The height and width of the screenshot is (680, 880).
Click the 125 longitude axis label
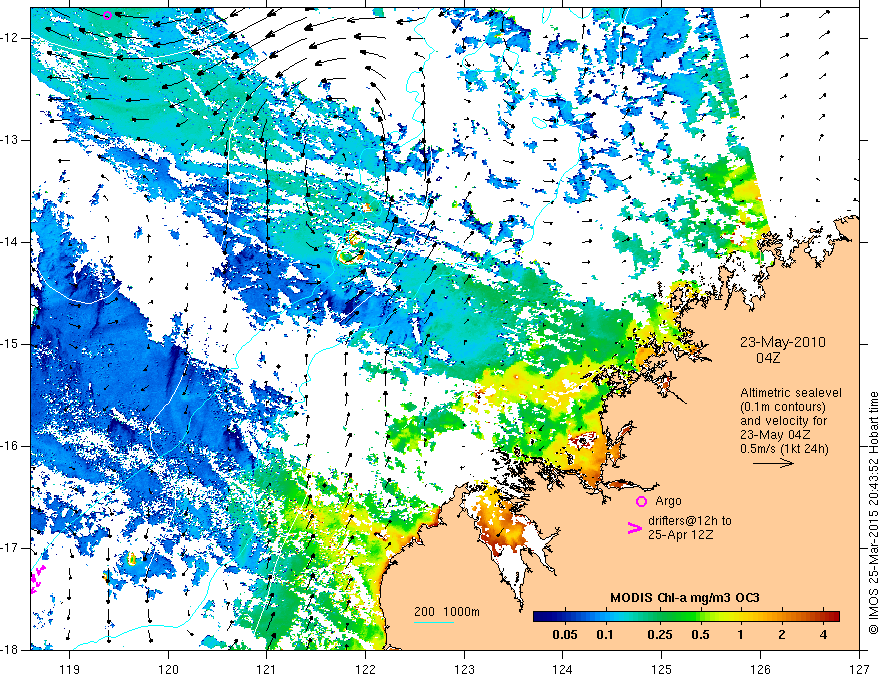pos(662,669)
